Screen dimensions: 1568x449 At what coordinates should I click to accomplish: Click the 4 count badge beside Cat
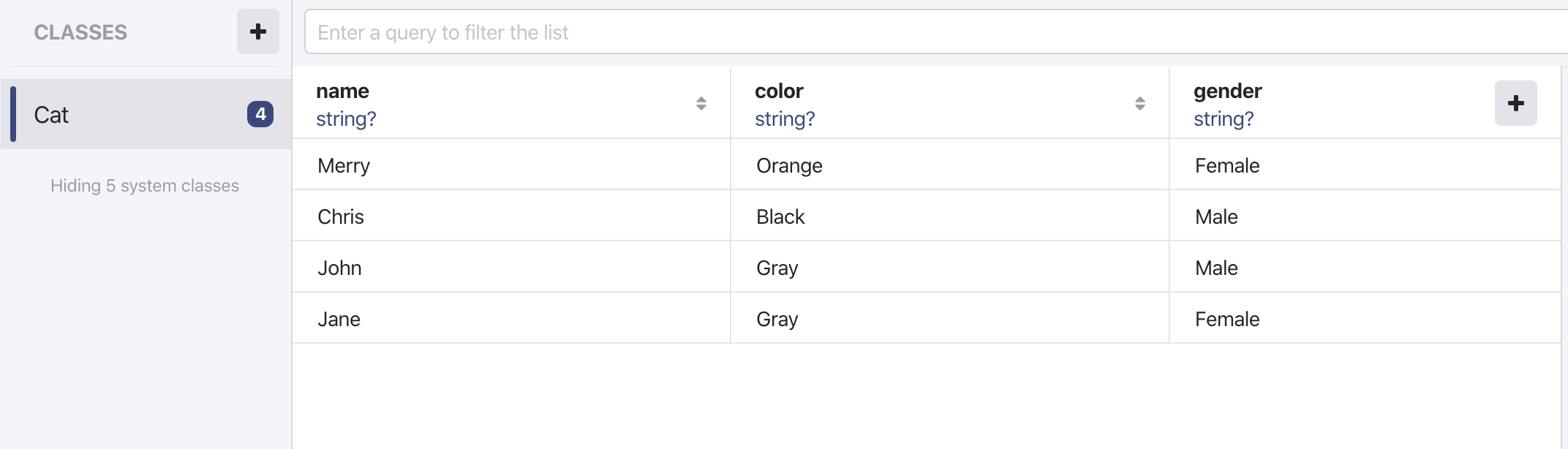click(x=260, y=114)
